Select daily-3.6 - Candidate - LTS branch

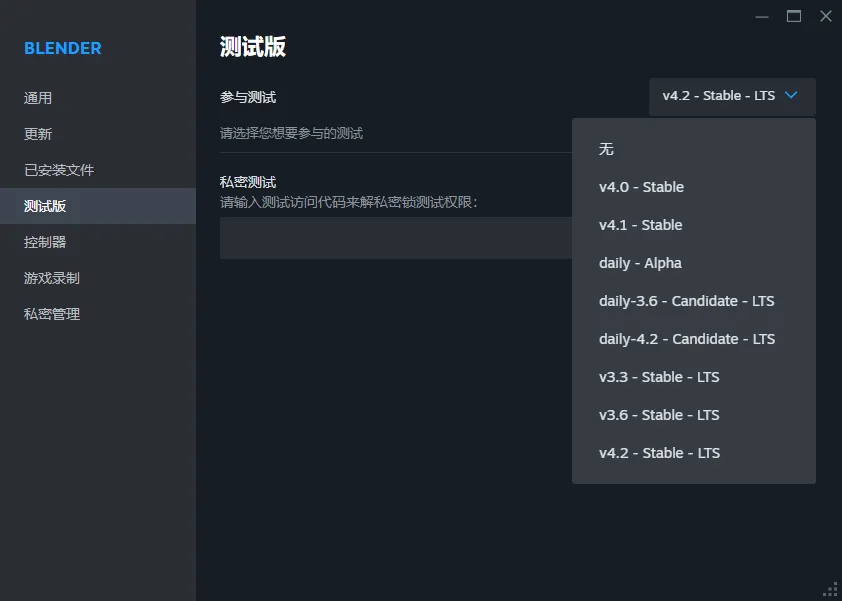(x=687, y=300)
